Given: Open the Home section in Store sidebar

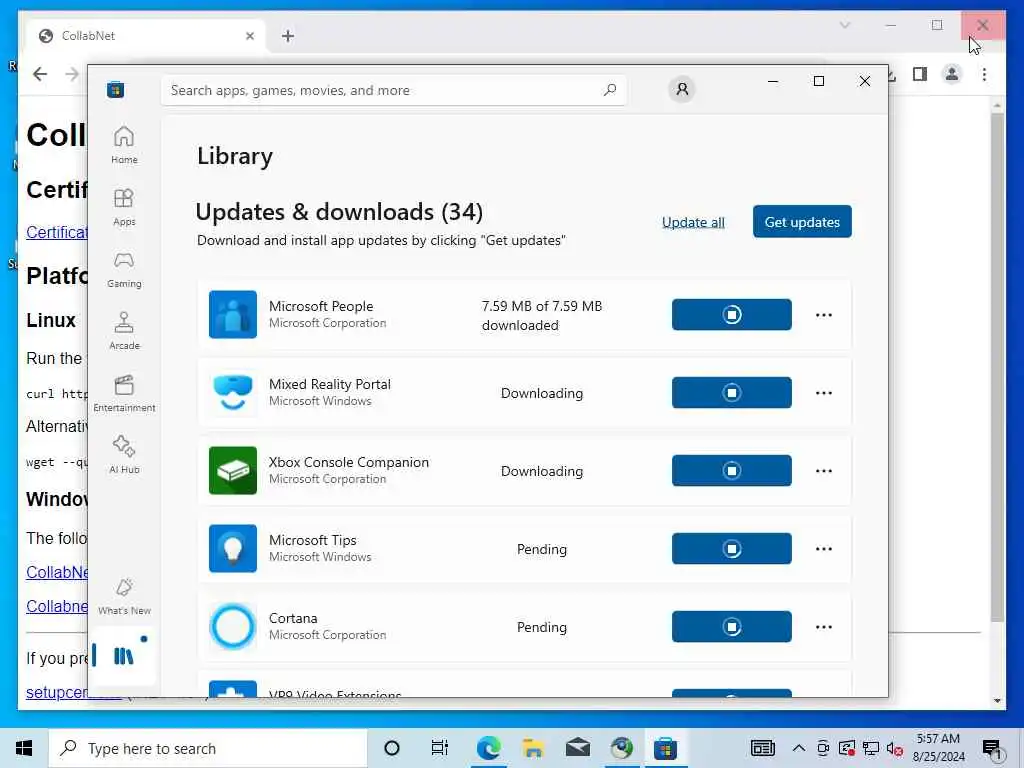Looking at the screenshot, I should pyautogui.click(x=123, y=145).
